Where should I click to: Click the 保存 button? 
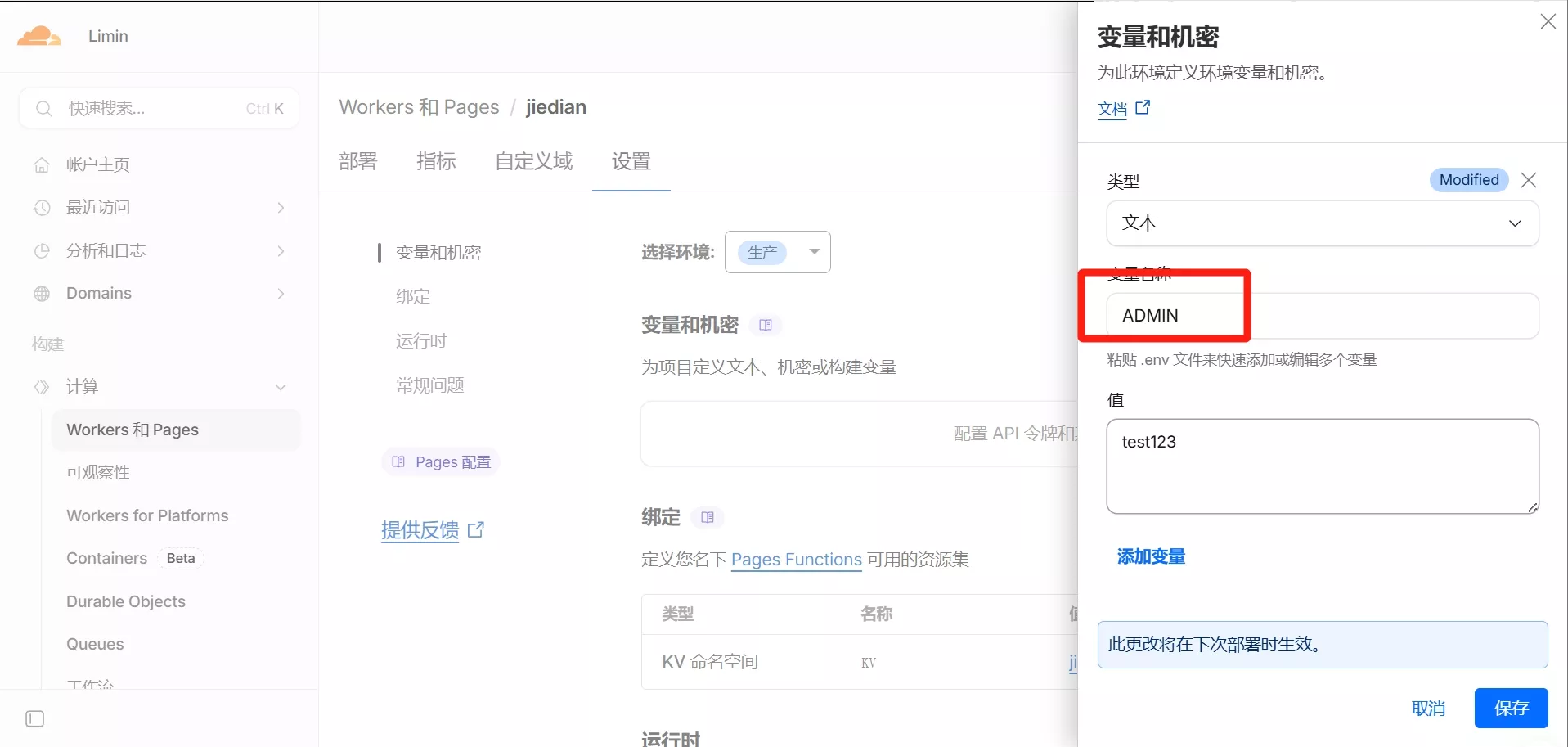(x=1511, y=708)
